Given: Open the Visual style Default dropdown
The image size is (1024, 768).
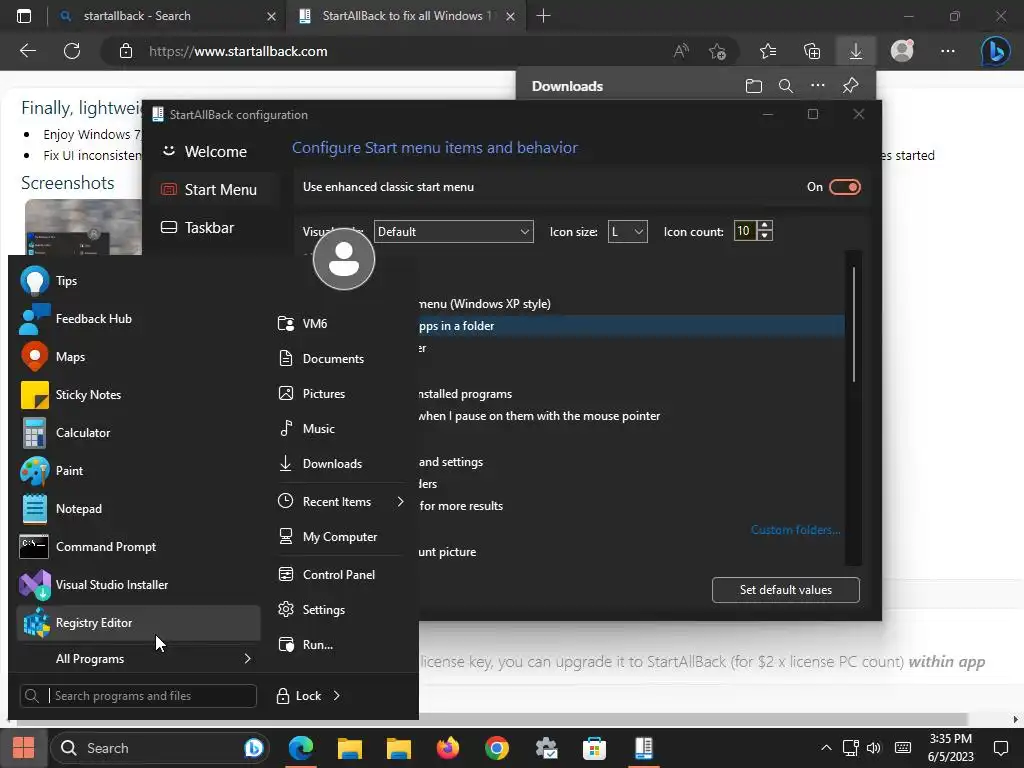Looking at the screenshot, I should (453, 232).
